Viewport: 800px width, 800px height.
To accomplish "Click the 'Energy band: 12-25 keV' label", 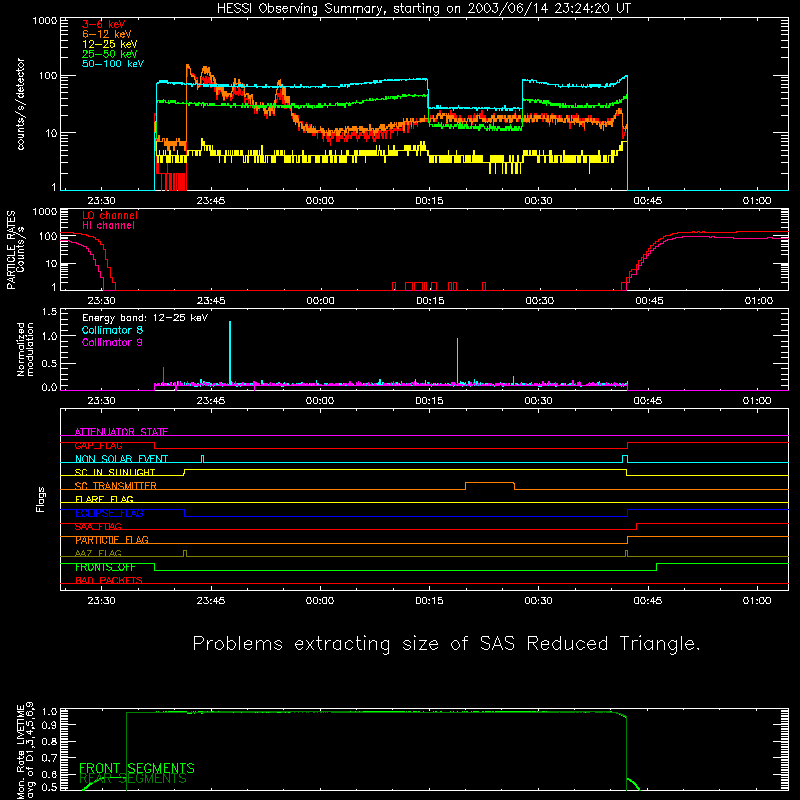I will coord(145,318).
